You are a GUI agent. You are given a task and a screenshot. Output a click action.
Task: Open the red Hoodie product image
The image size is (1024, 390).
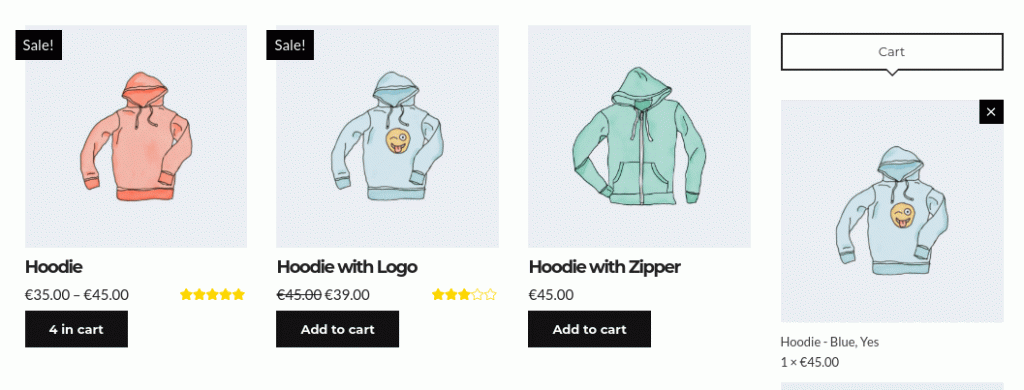136,136
